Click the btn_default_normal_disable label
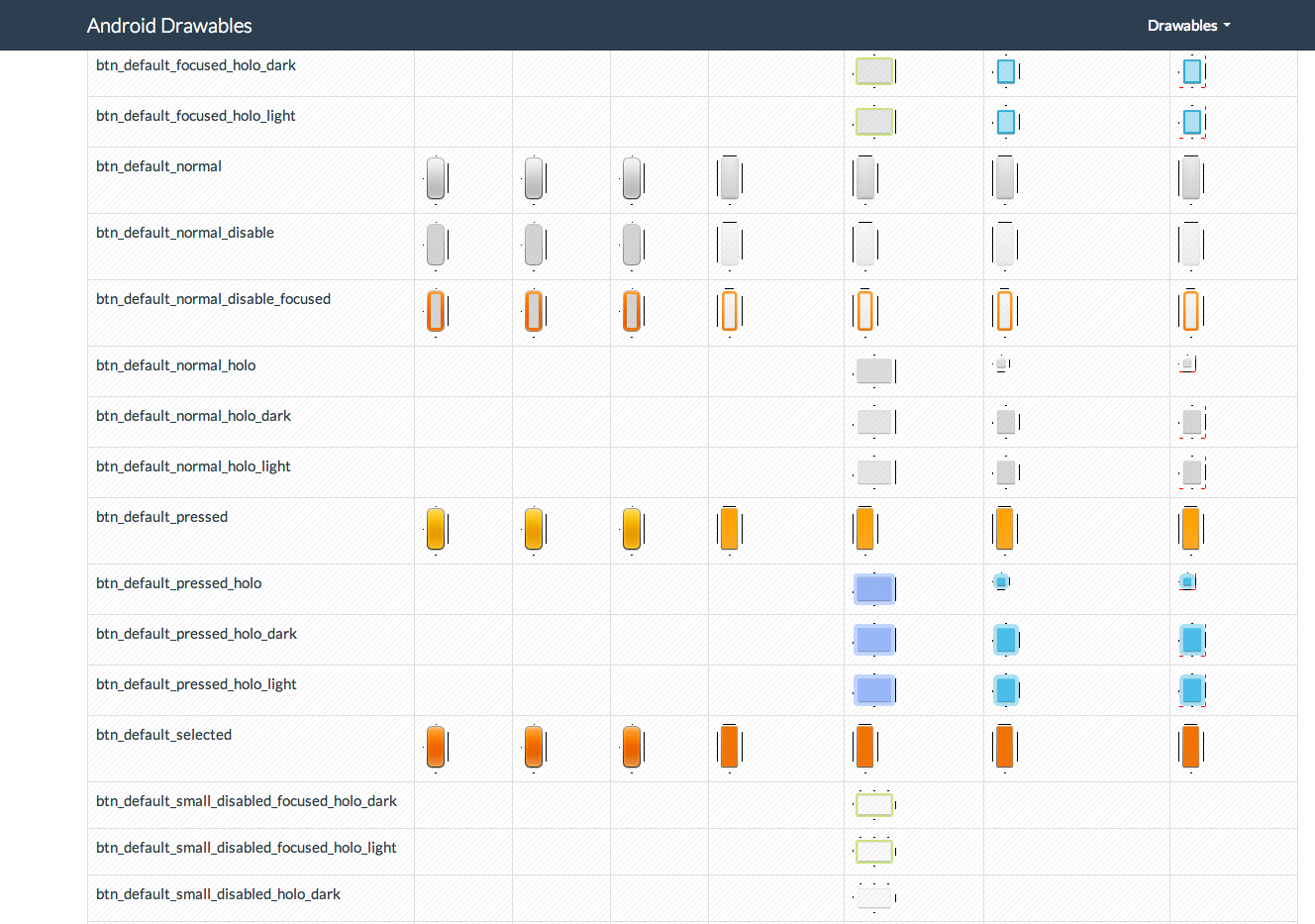The height and width of the screenshot is (924, 1315). (185, 232)
